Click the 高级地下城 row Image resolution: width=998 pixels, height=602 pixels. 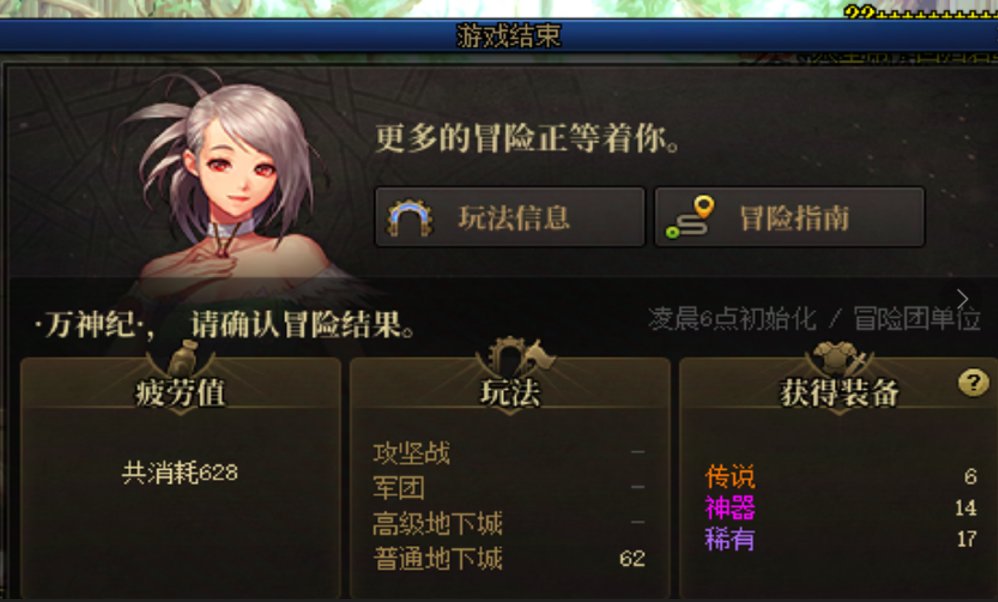click(x=509, y=523)
